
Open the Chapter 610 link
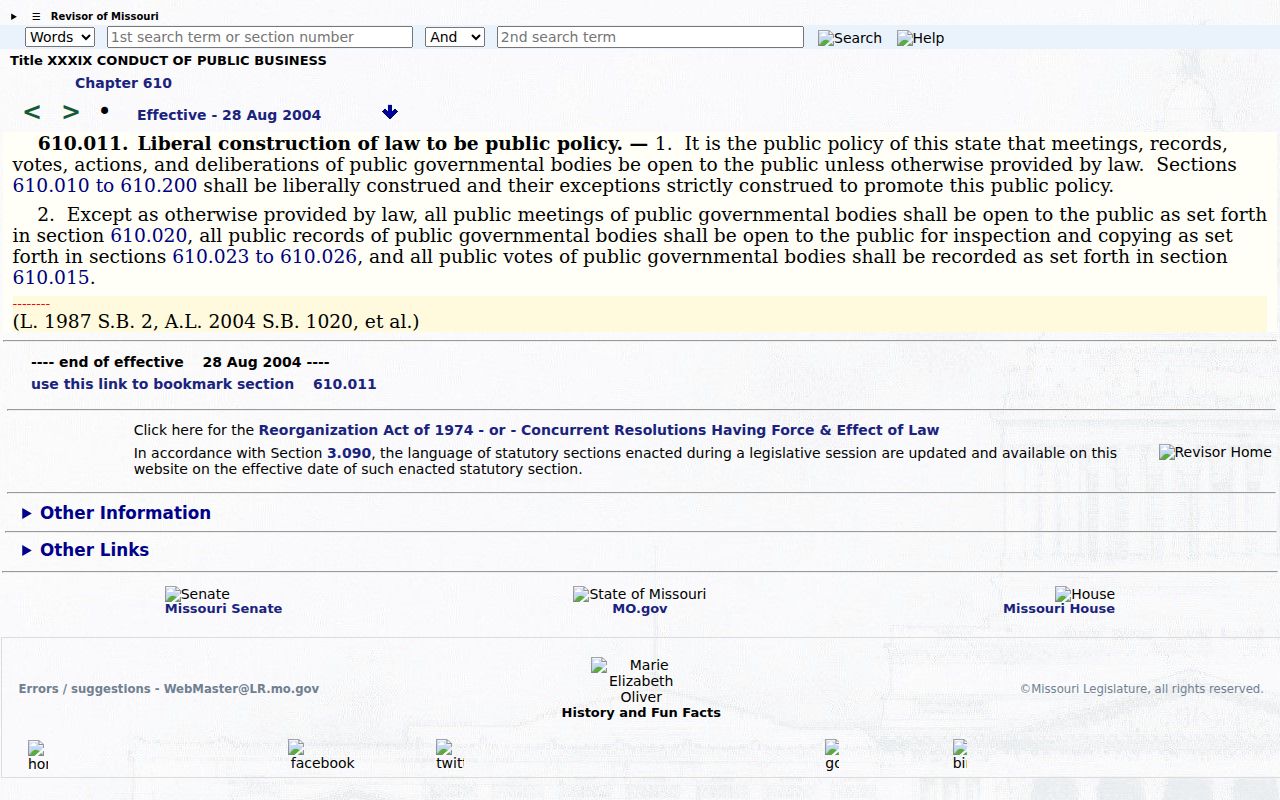click(123, 83)
